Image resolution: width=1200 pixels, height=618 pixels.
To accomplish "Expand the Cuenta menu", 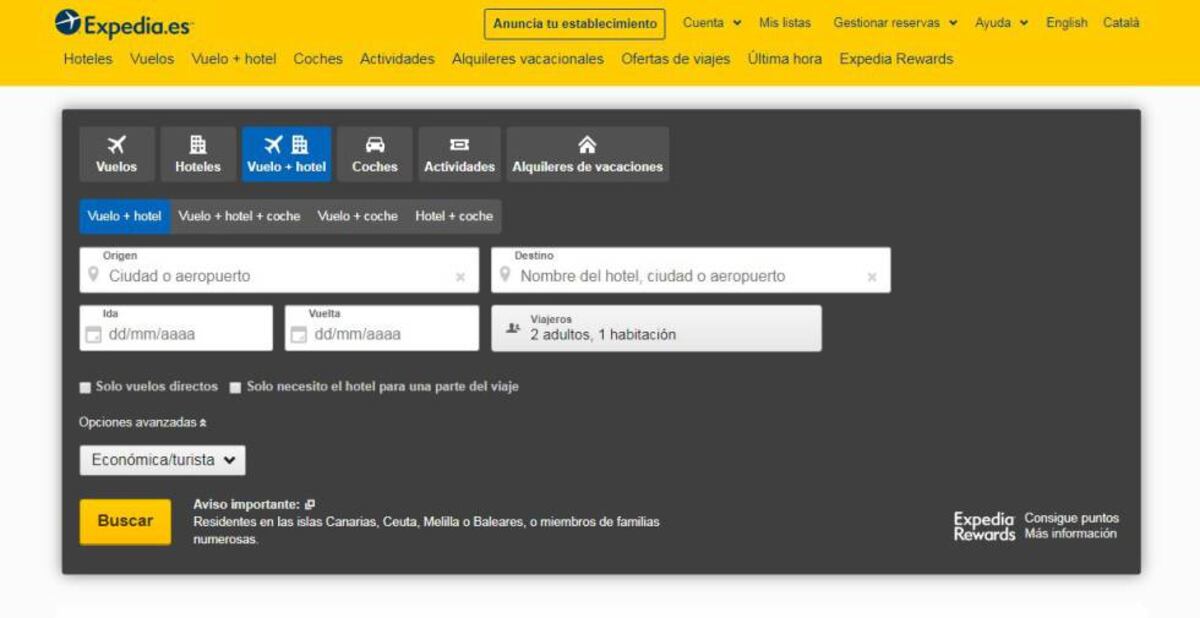I will tap(710, 22).
